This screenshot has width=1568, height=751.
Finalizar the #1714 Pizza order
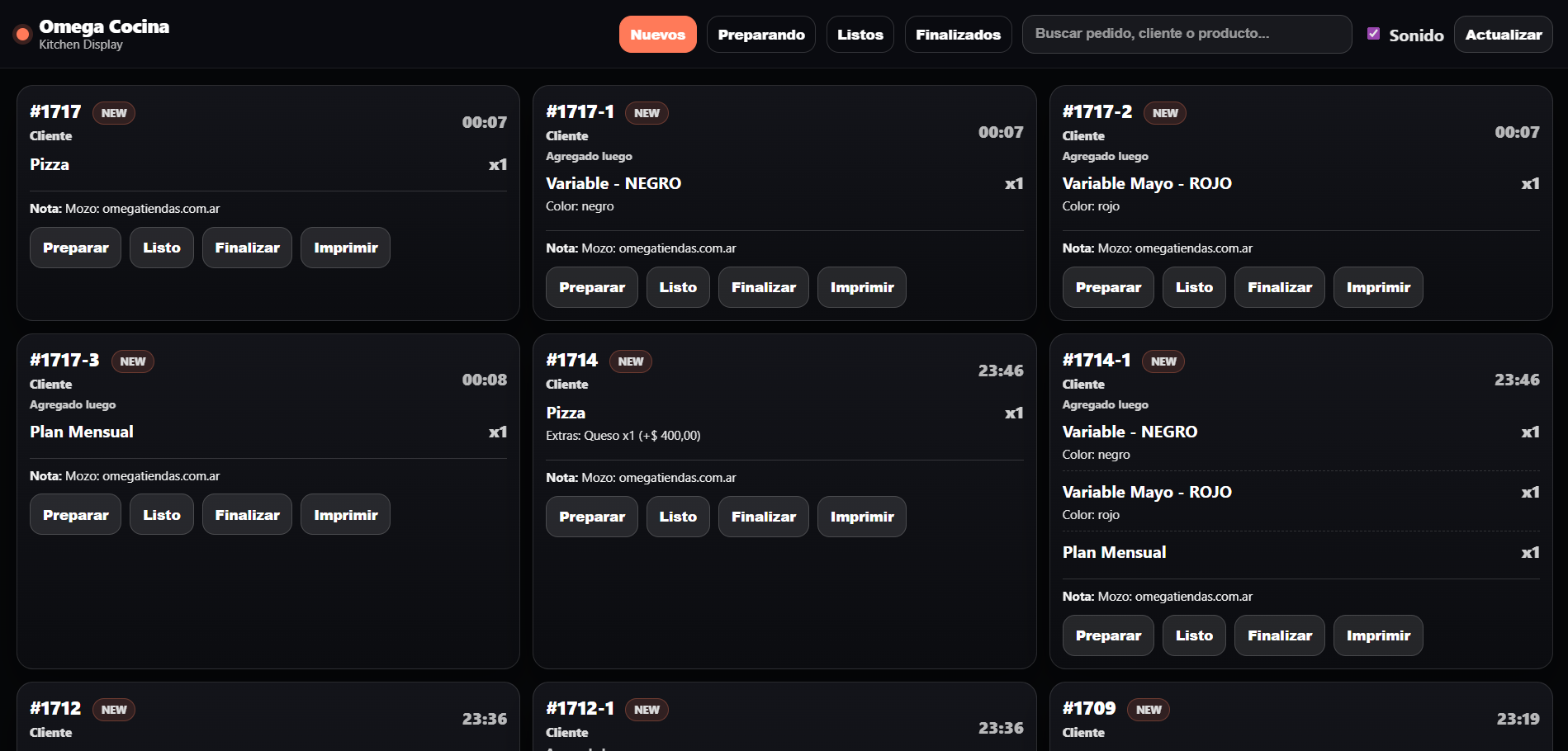pyautogui.click(x=763, y=517)
